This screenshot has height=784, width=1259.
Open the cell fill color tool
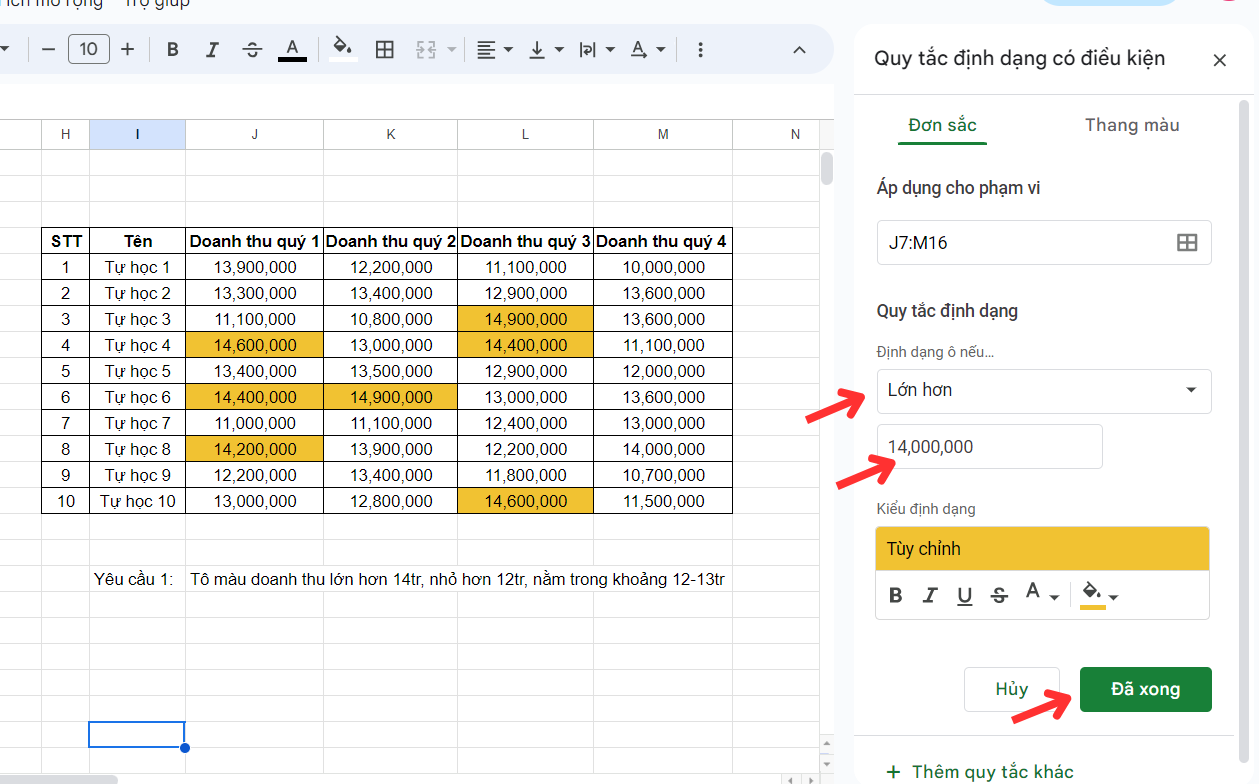[x=343, y=49]
